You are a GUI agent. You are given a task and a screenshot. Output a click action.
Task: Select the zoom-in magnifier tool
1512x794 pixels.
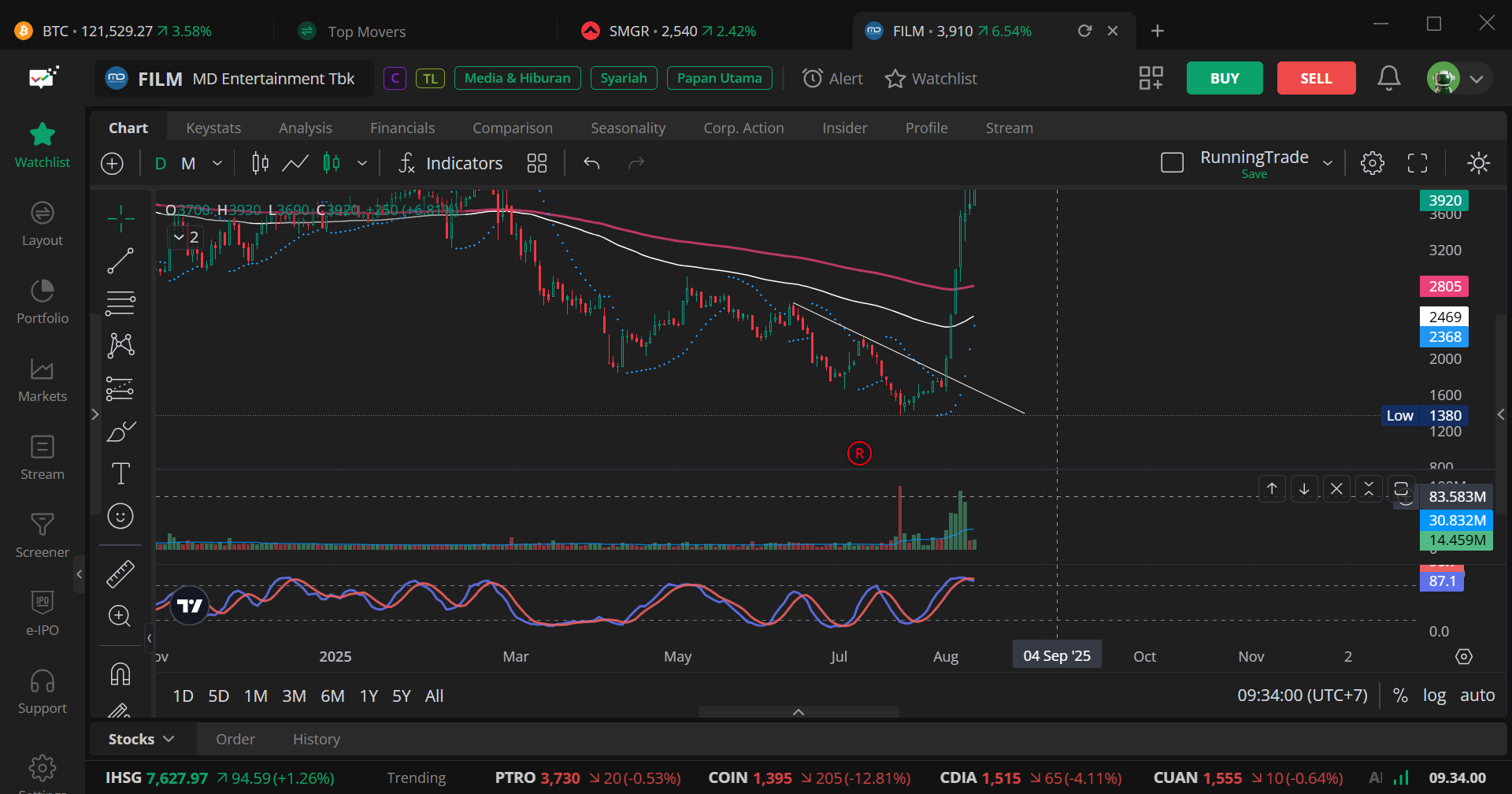pyautogui.click(x=120, y=615)
